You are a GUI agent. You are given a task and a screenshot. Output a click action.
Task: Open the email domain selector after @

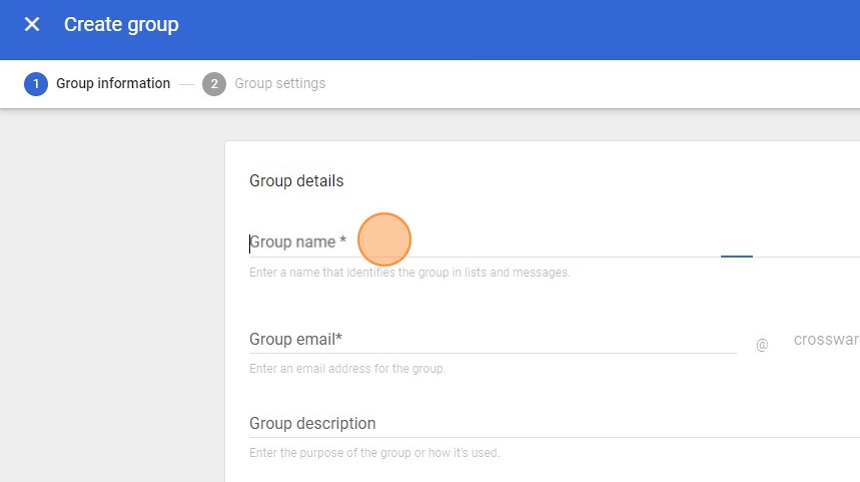(825, 340)
